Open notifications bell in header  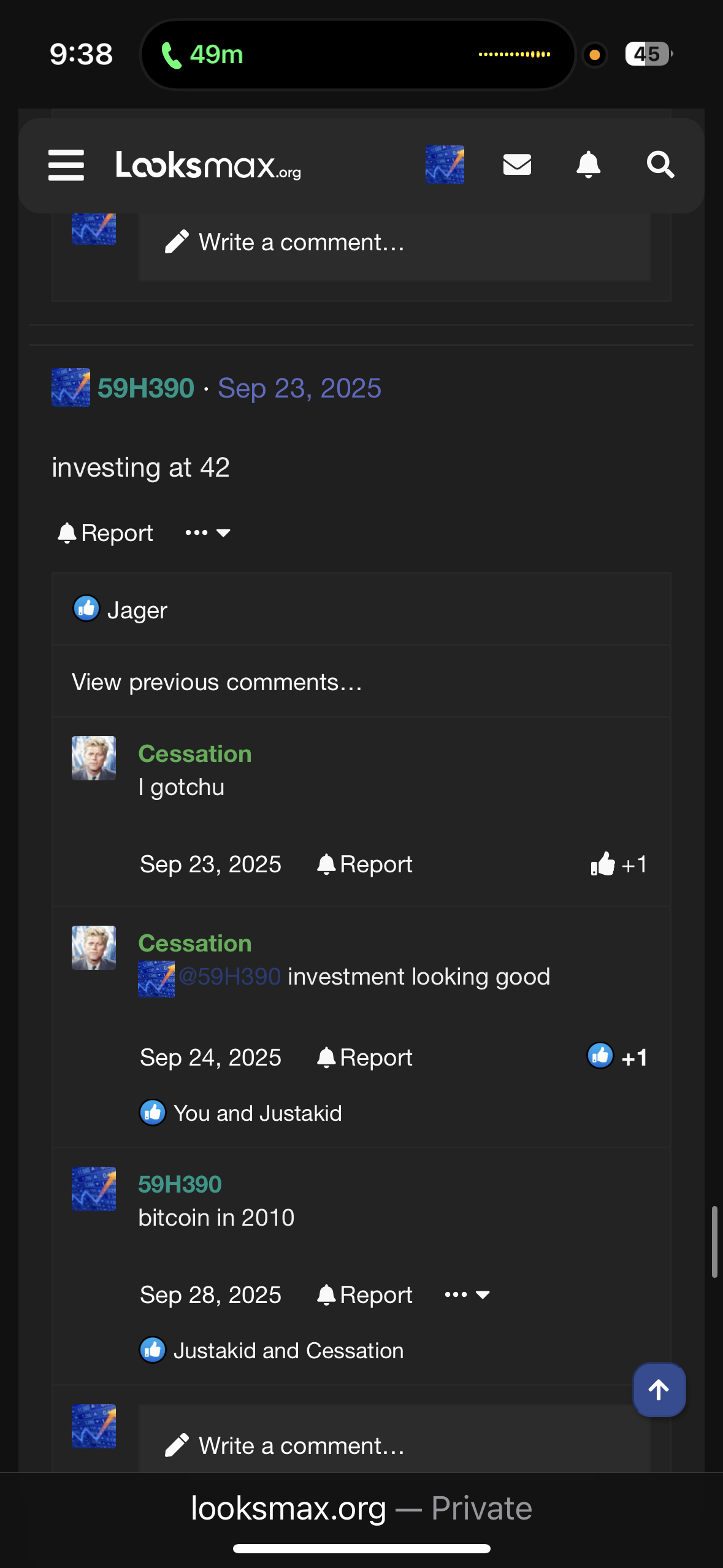pos(588,164)
